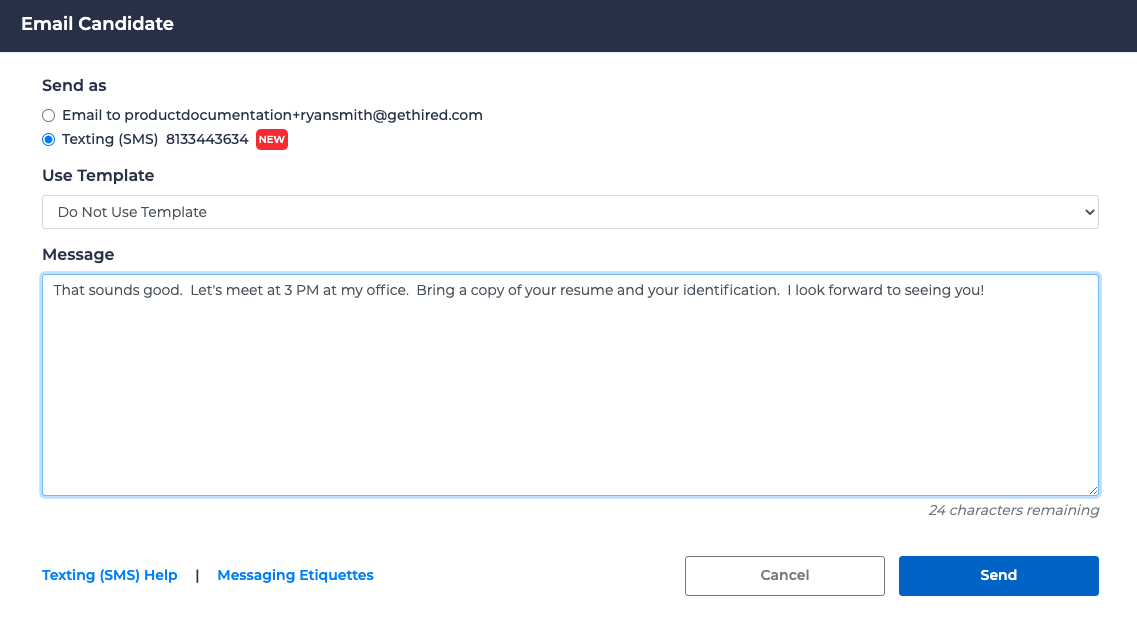Click the Texting (SMS) Help link

point(109,575)
